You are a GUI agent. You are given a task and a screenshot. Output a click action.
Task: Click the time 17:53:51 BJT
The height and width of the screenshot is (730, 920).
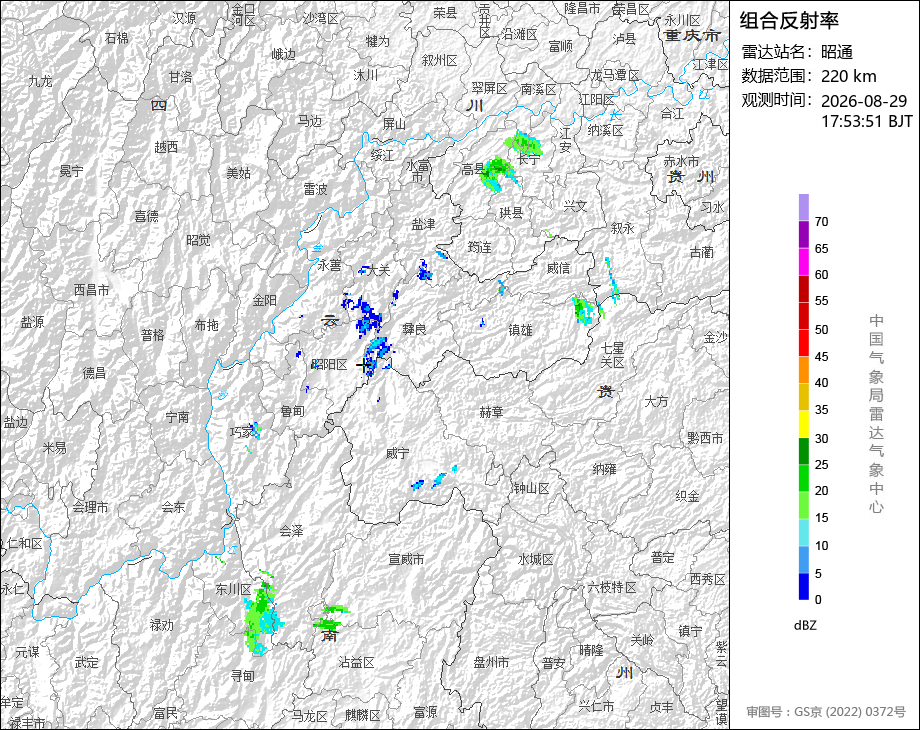click(x=867, y=121)
